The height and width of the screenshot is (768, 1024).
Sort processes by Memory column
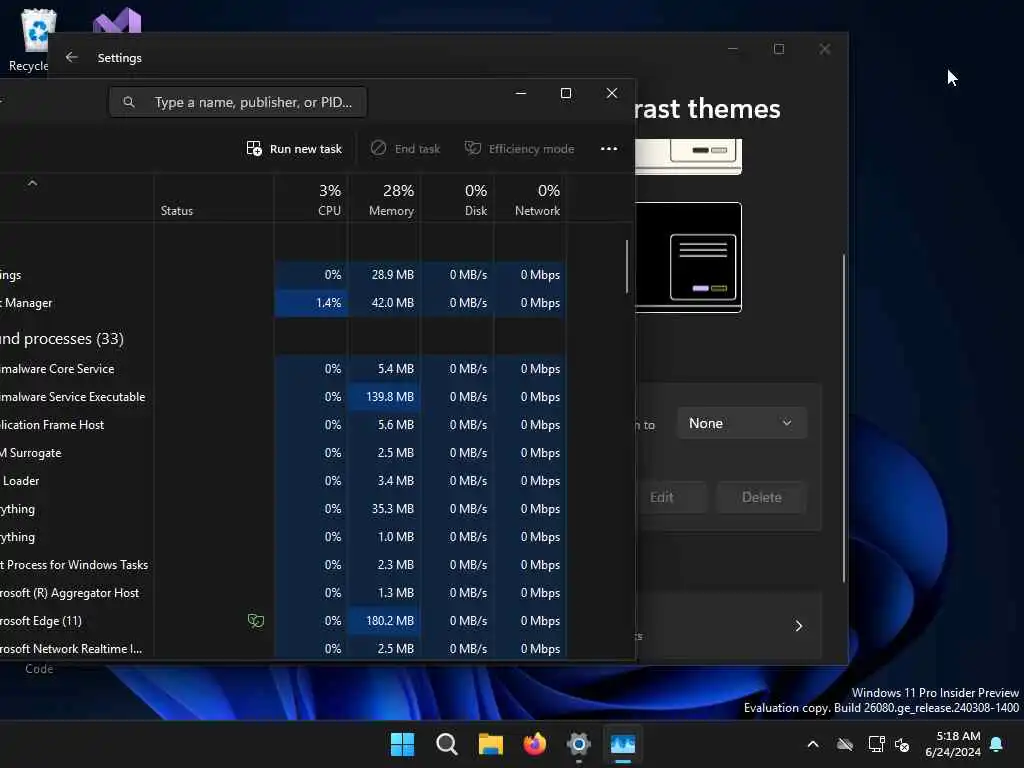[384, 199]
